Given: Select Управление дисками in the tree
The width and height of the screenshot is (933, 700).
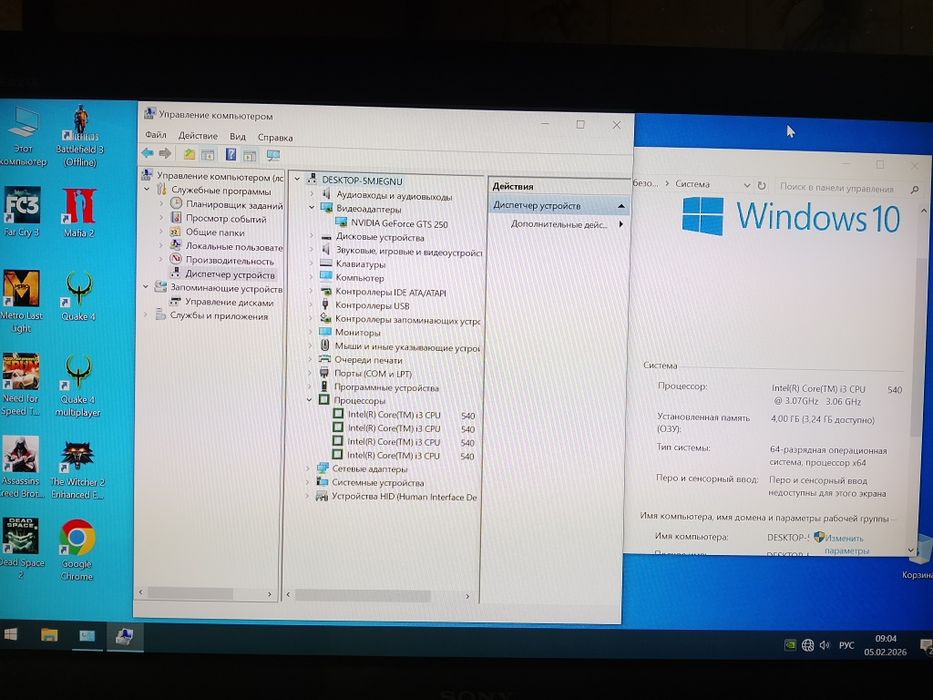Looking at the screenshot, I should (229, 302).
